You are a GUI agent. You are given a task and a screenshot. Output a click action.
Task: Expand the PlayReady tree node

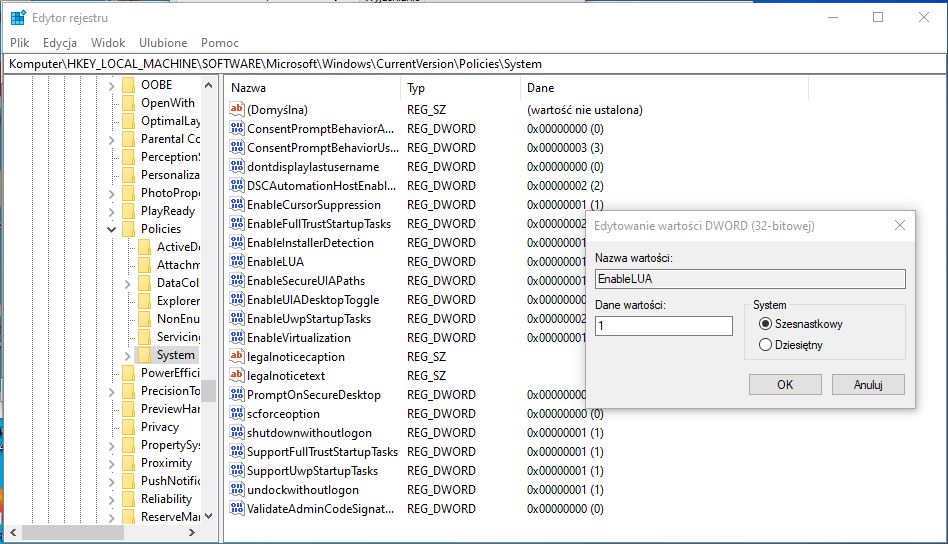111,212
